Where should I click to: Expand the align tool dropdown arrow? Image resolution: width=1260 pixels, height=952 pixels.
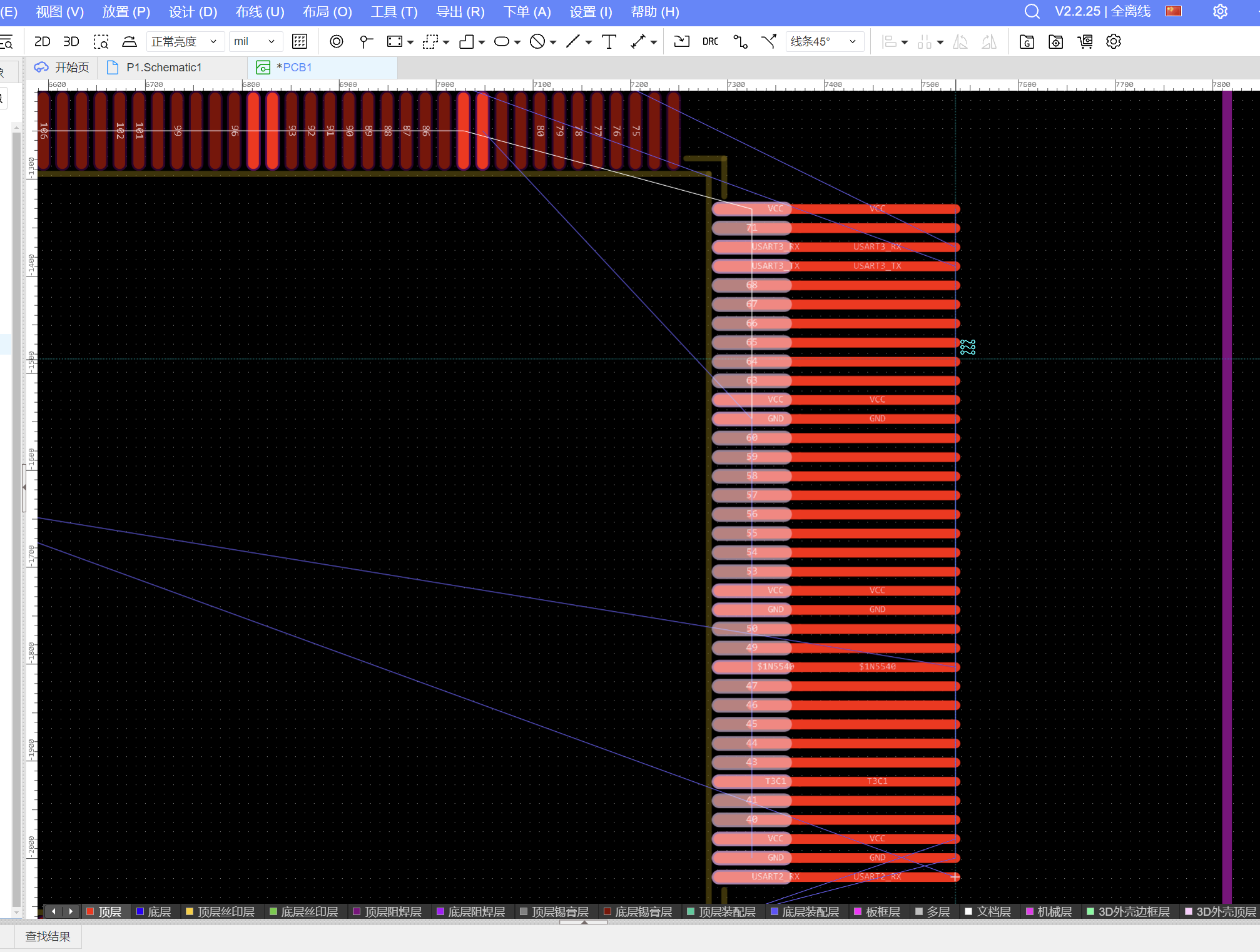point(905,43)
